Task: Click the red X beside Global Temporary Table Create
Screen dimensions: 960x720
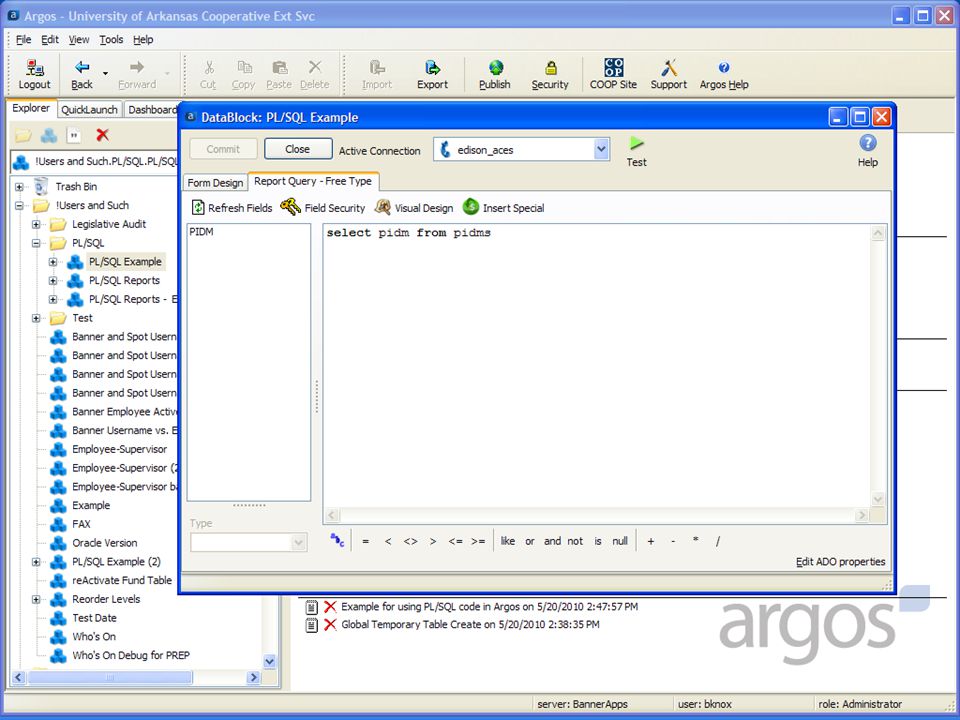Action: [330, 624]
